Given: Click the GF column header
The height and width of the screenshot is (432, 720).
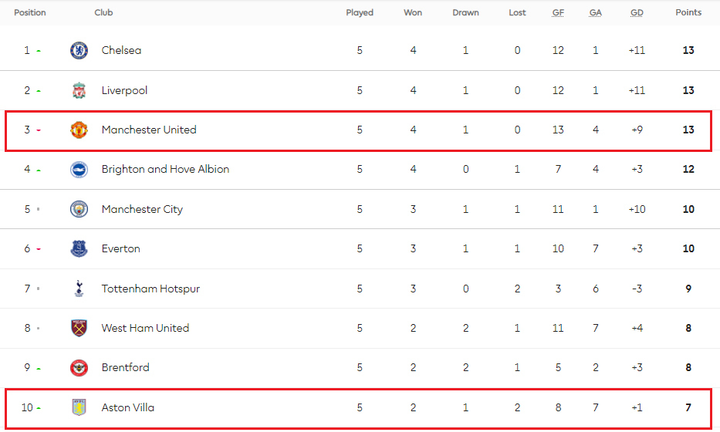Looking at the screenshot, I should point(558,13).
